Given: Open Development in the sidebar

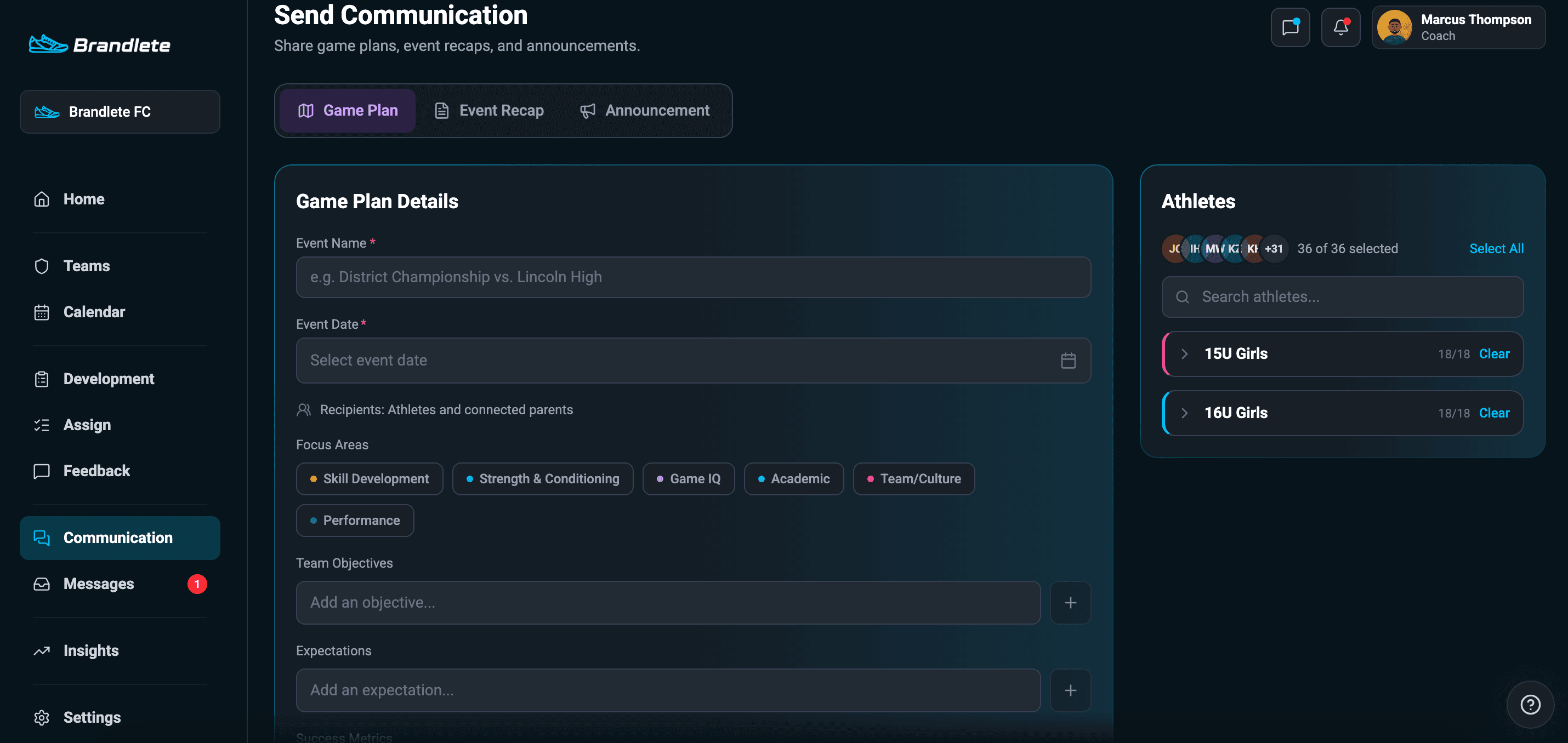Looking at the screenshot, I should [x=120, y=379].
